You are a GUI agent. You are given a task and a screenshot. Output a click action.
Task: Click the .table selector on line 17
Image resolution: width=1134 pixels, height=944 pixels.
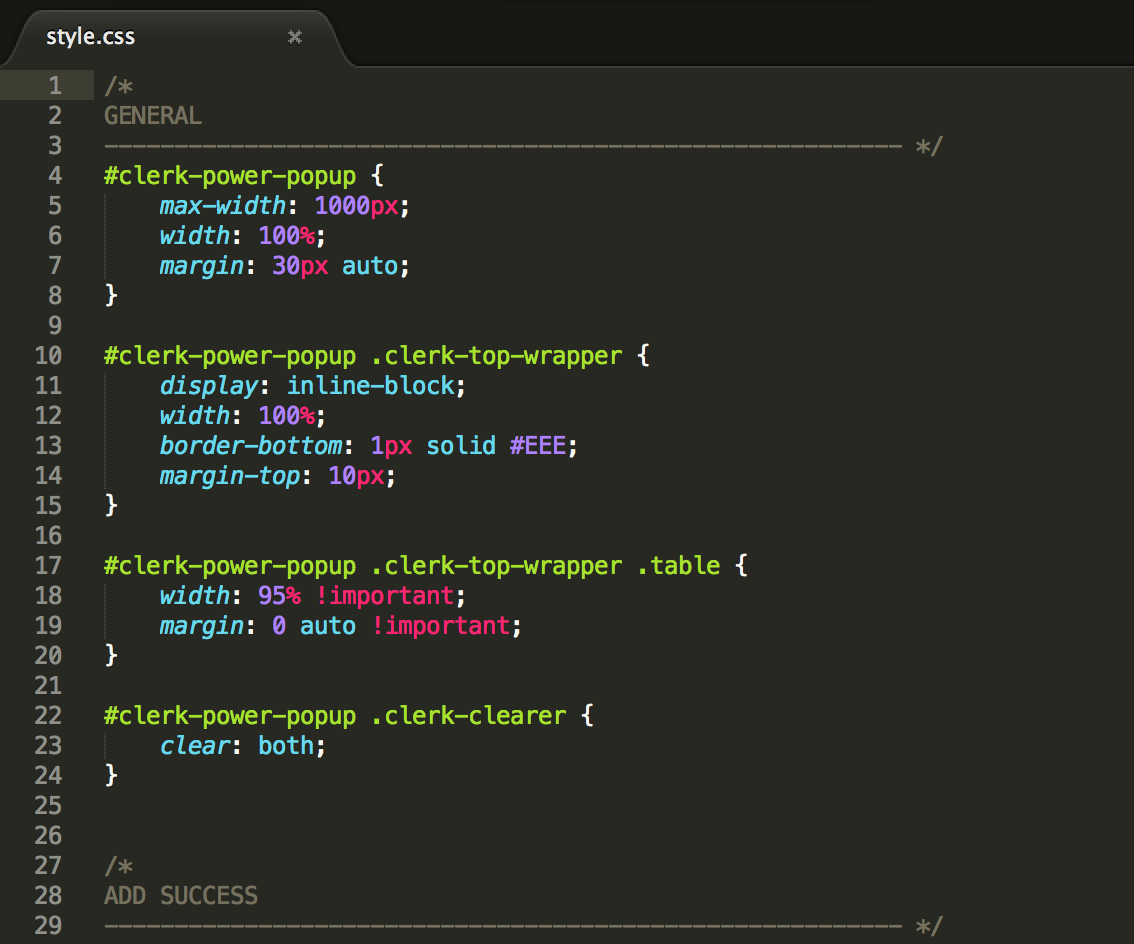click(678, 566)
